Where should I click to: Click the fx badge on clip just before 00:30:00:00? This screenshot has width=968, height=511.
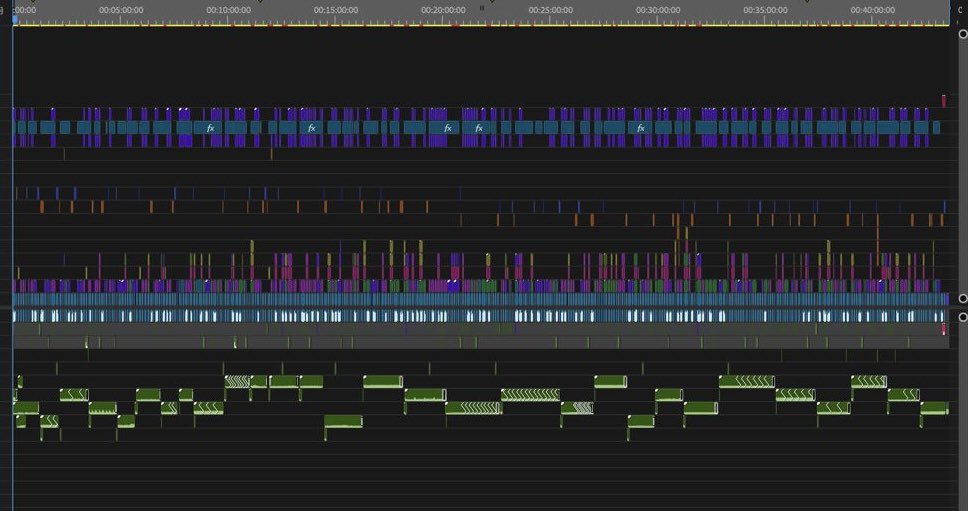pyautogui.click(x=641, y=128)
